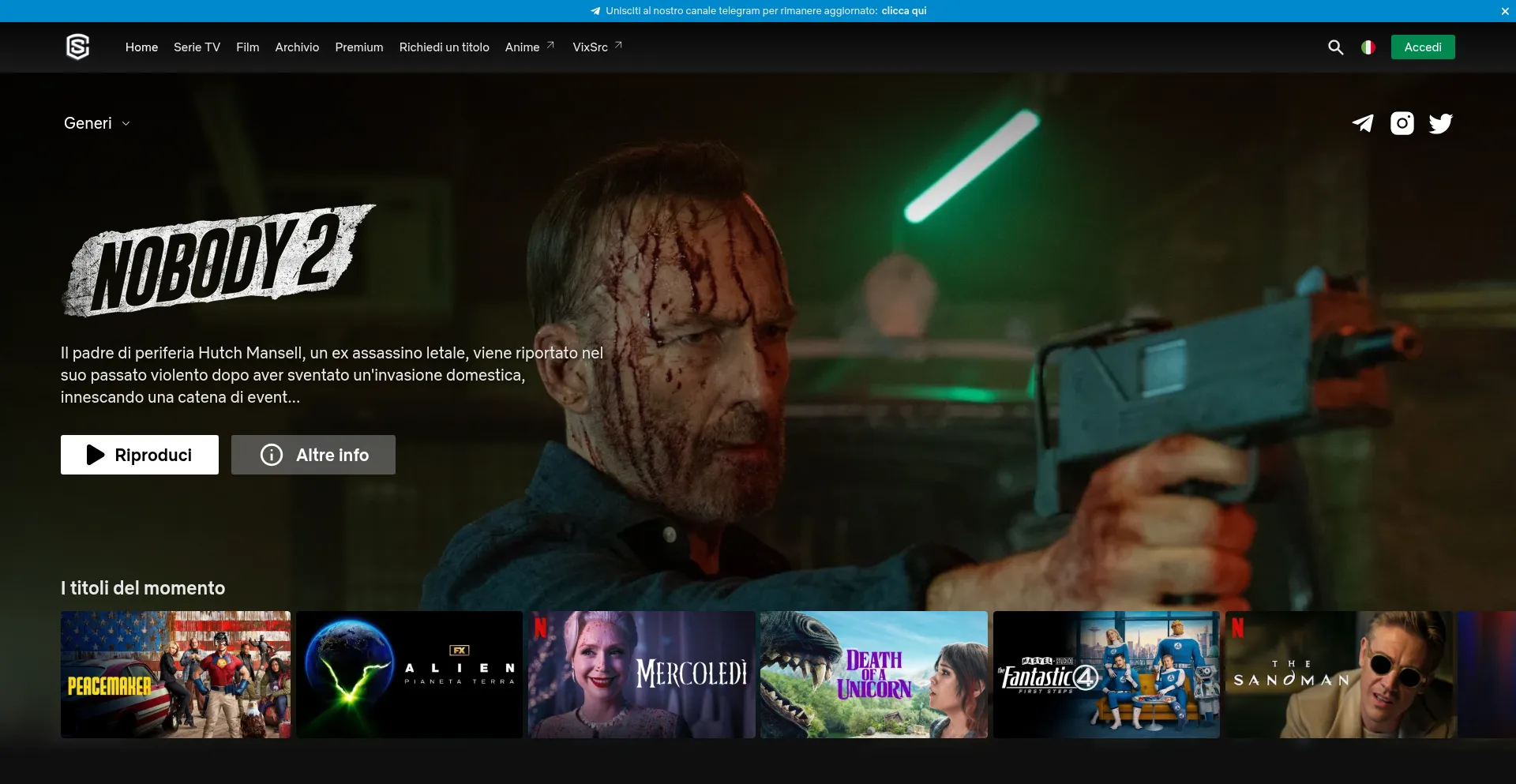Click the StreamingCommunity S logo
Viewport: 1516px width, 784px height.
coord(77,47)
